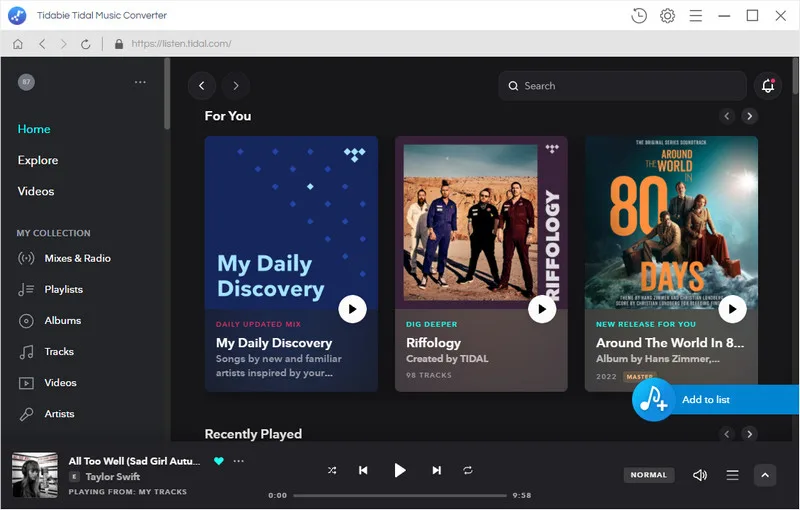Screen dimensions: 800x510
Task: Skip to previous track
Action: click(x=363, y=470)
